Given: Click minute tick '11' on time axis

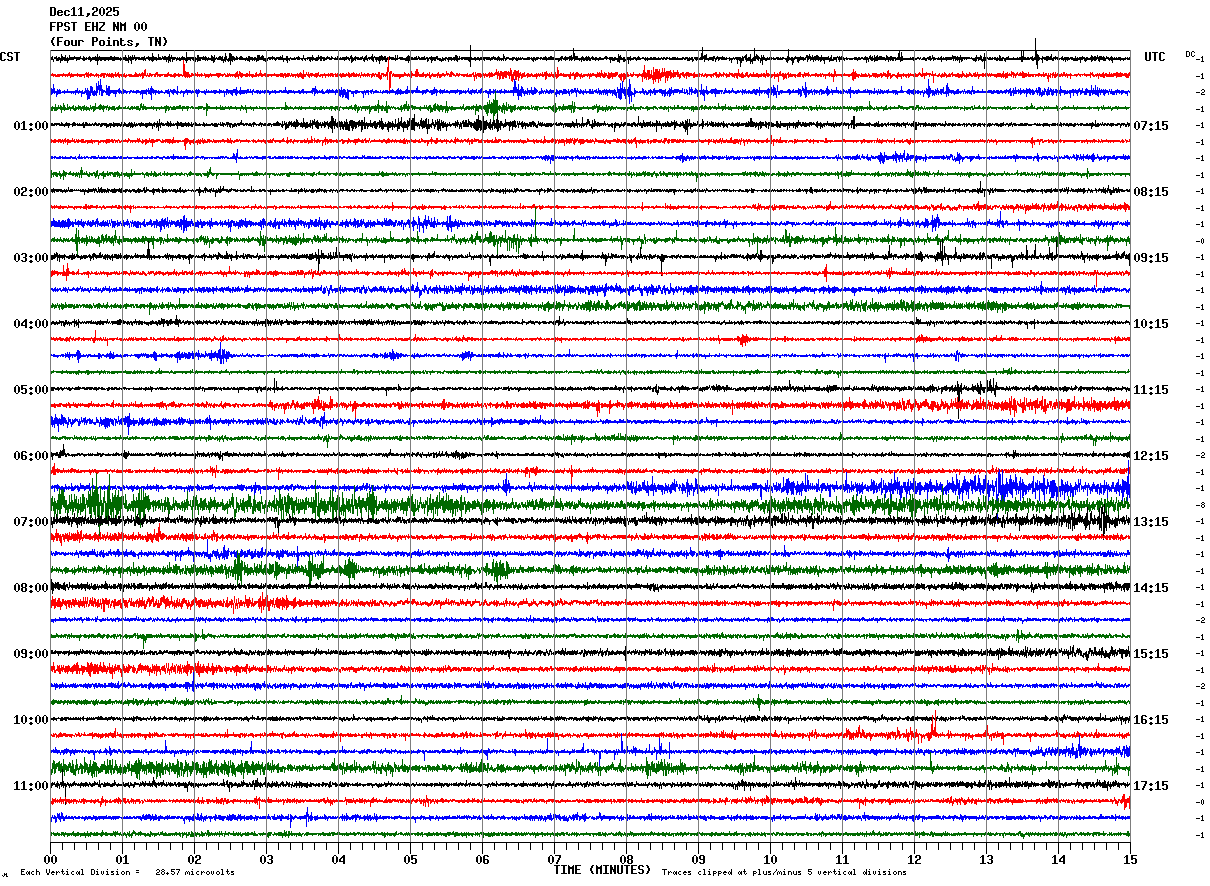Looking at the screenshot, I should coord(842,859).
